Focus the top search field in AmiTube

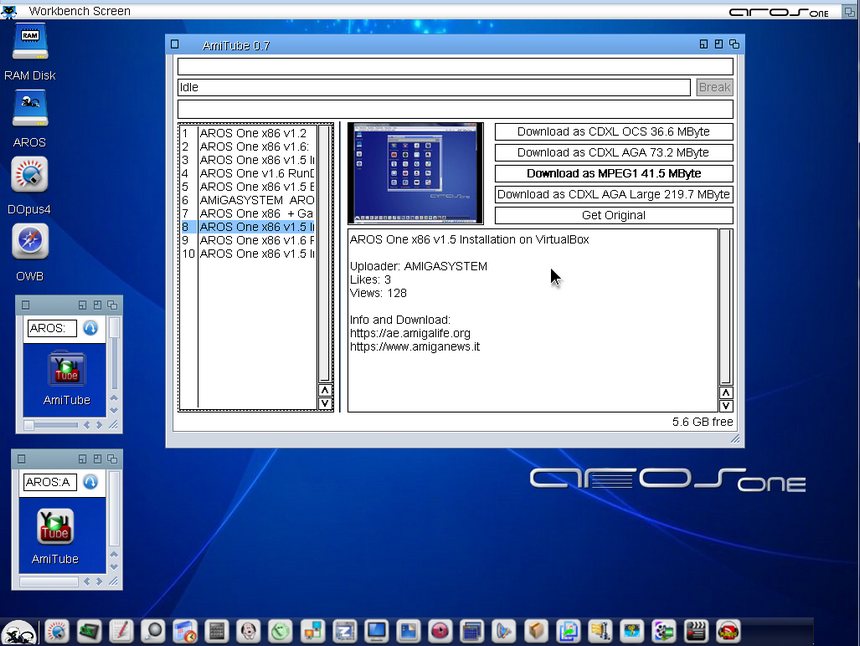tap(455, 67)
